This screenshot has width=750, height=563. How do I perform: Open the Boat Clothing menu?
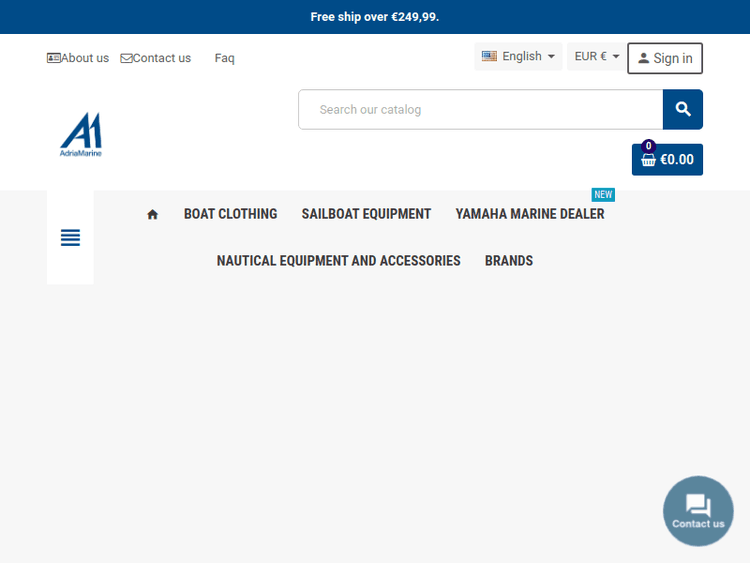[230, 214]
